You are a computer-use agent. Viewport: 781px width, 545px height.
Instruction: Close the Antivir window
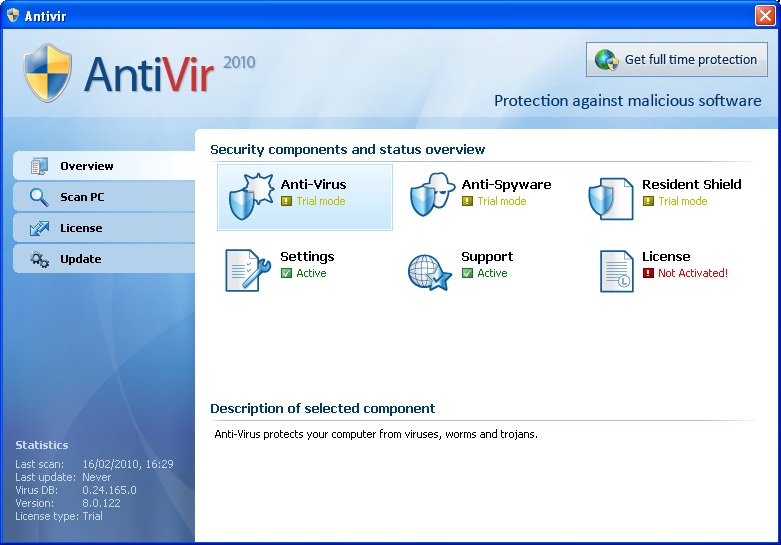[765, 15]
